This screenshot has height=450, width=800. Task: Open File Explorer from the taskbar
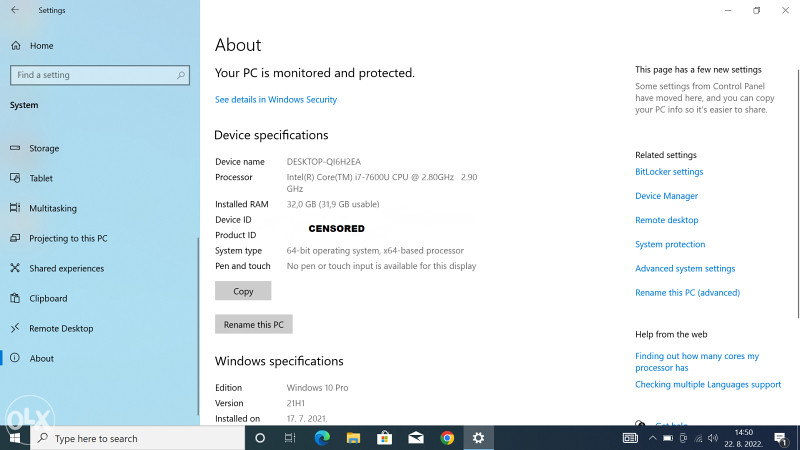coord(353,438)
